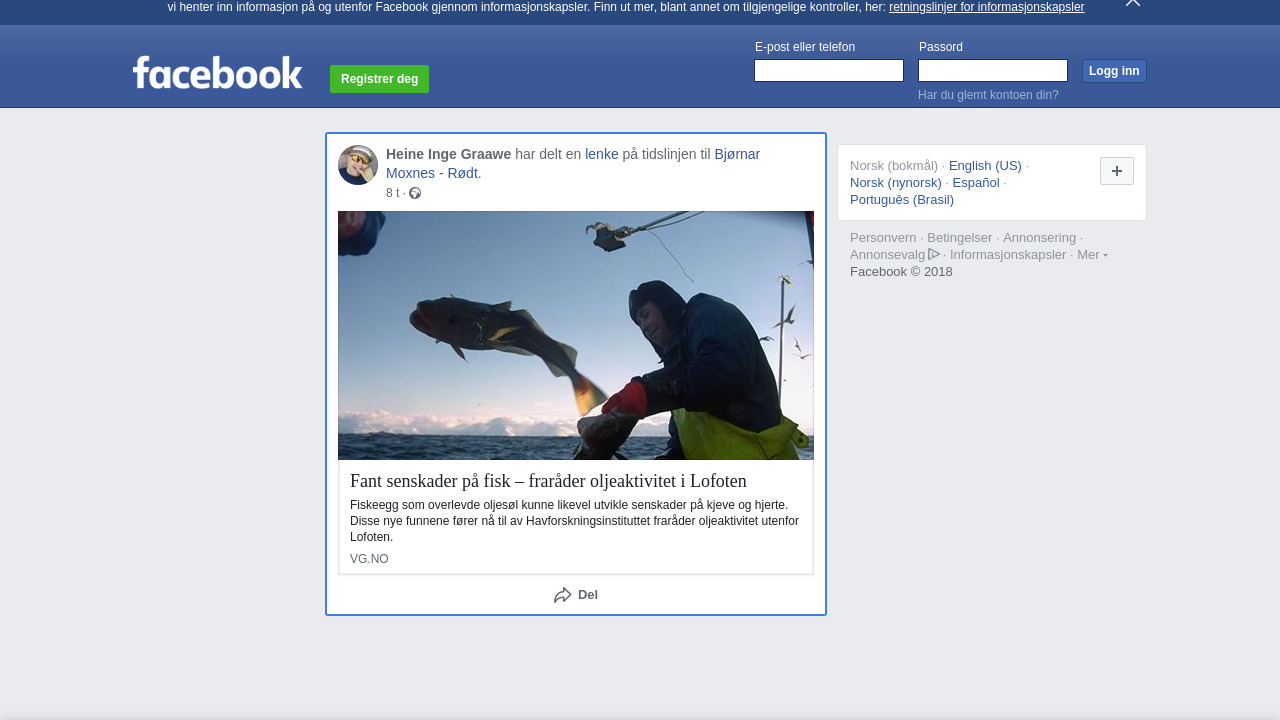Click the AdChoices triangle icon
The width and height of the screenshot is (1280, 720).
[934, 254]
